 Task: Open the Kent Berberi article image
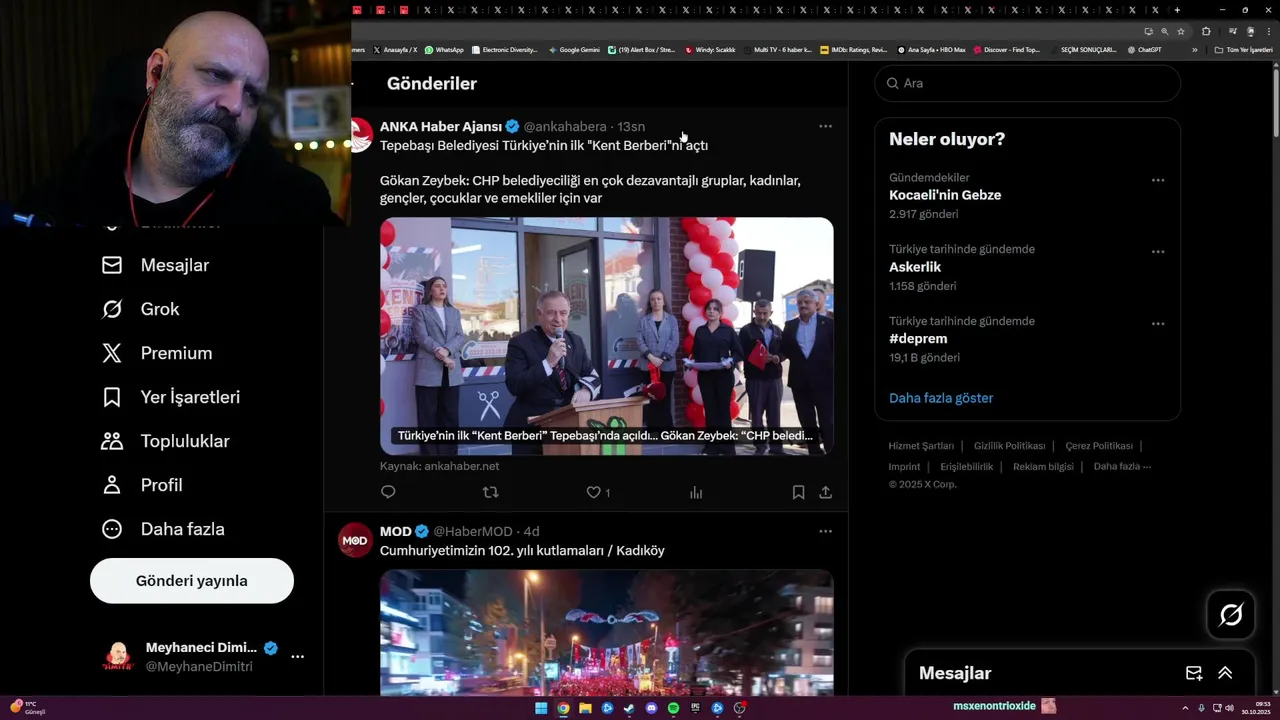pos(606,336)
